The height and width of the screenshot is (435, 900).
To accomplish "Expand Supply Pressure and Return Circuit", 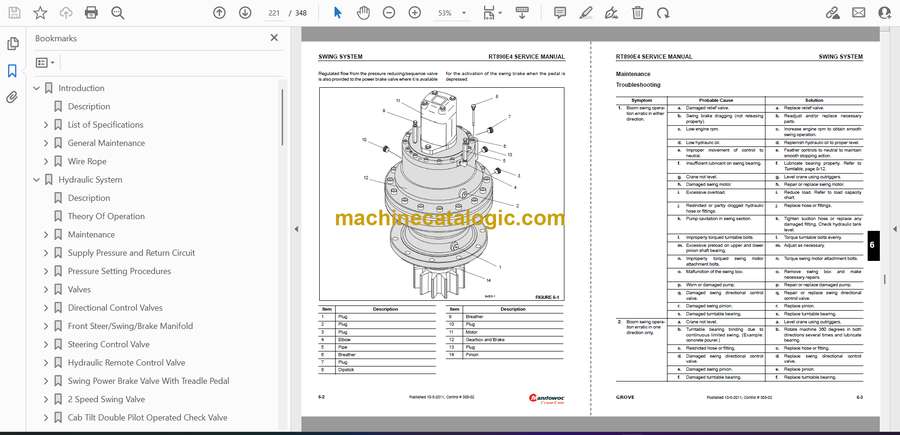I will pos(46,253).
